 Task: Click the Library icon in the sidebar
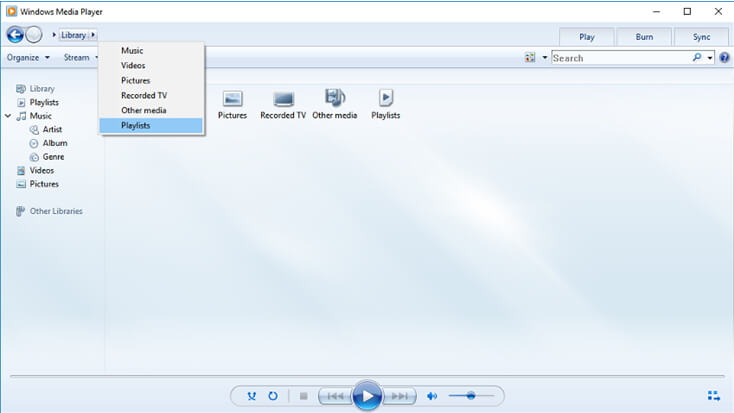coord(21,88)
